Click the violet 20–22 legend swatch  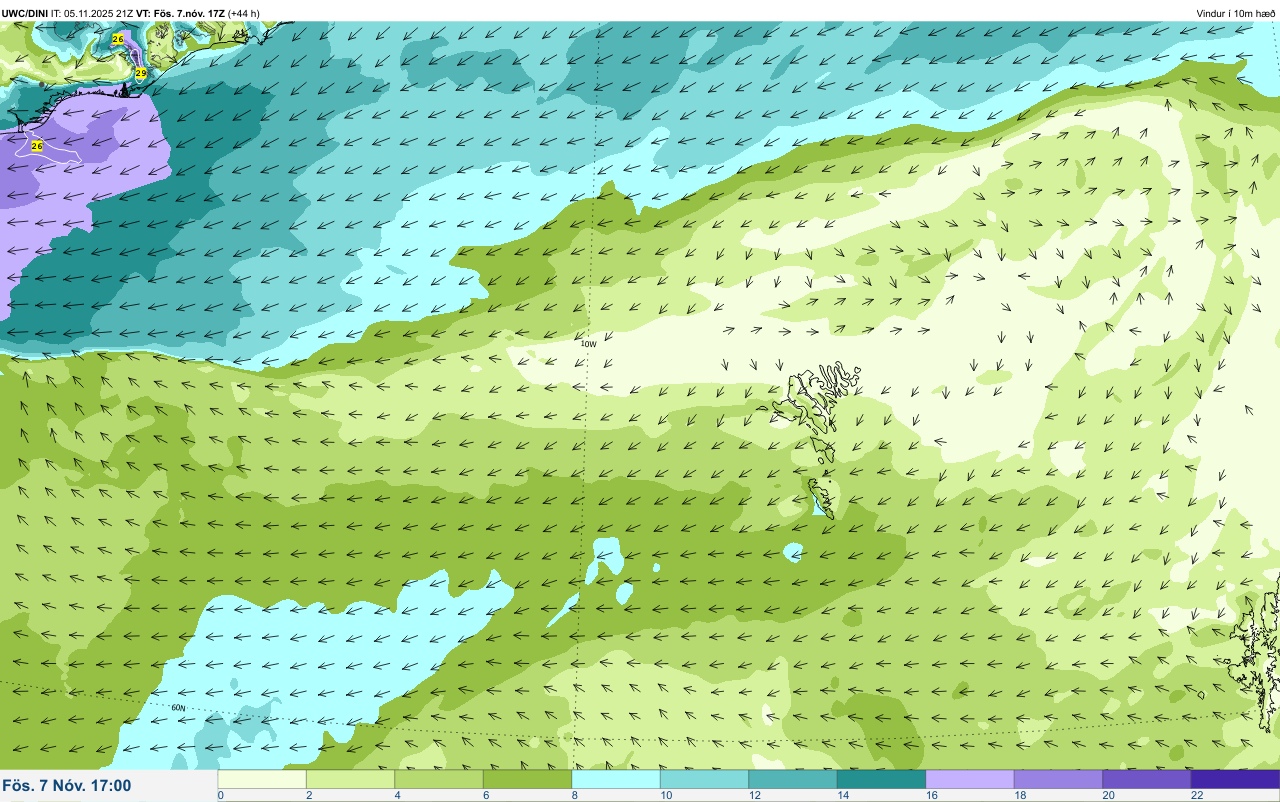[1147, 779]
